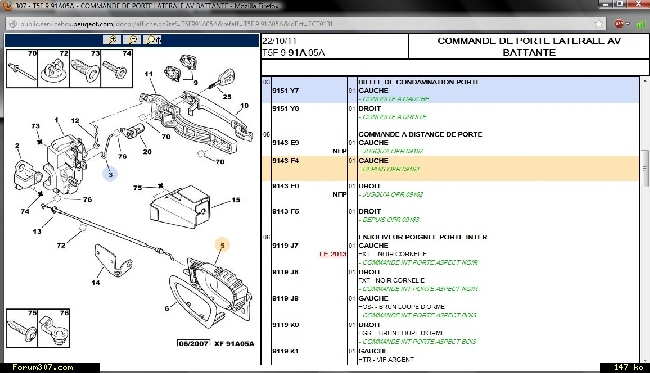Click the date '22/10/11' in the header

[x=279, y=41]
